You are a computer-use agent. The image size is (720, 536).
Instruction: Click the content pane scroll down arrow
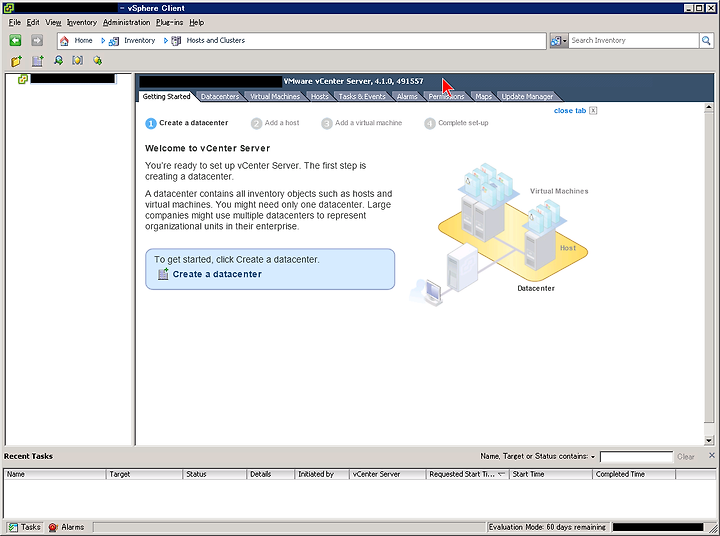click(709, 440)
